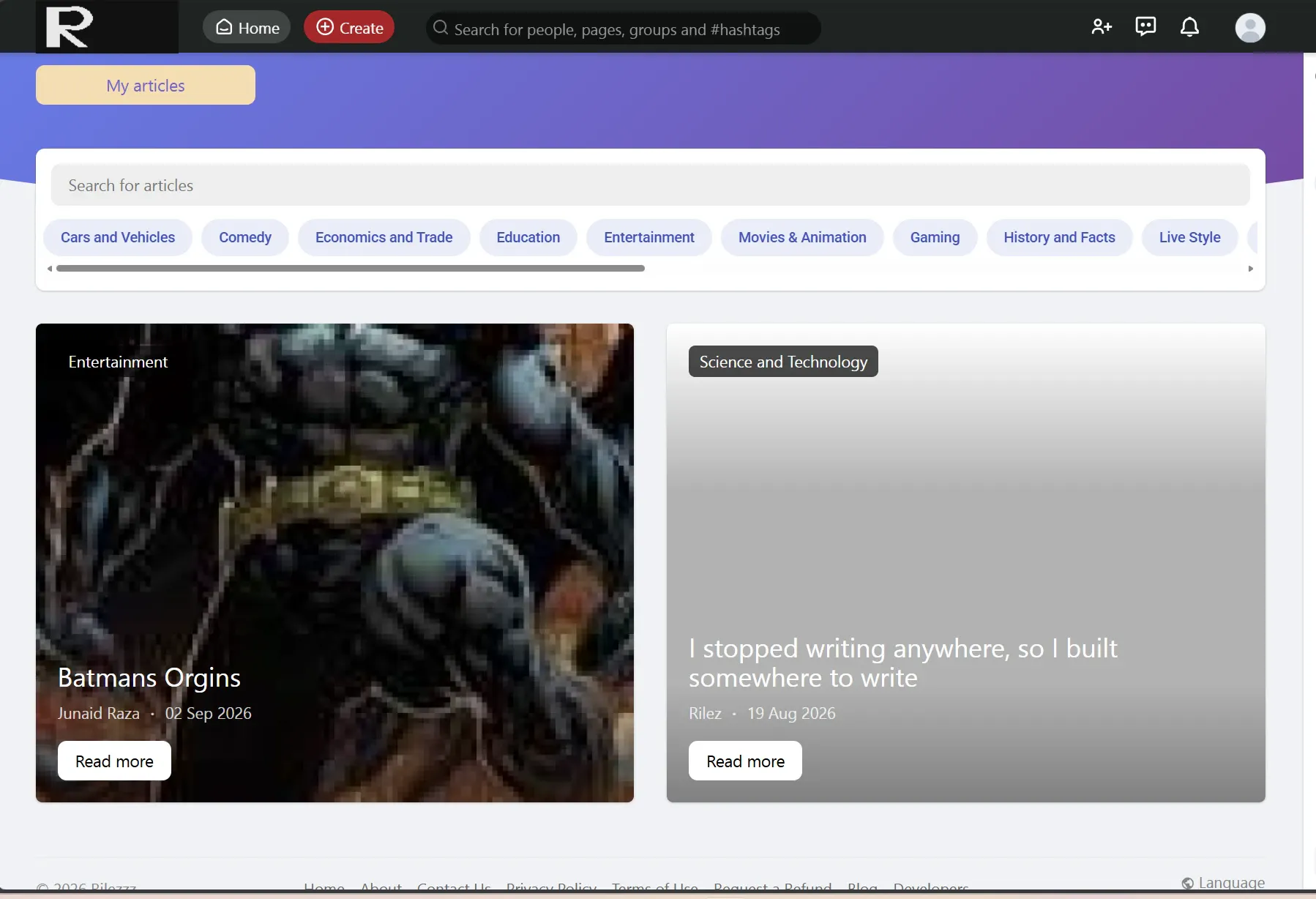Read more of Rilez's article
The width and height of the screenshot is (1316, 899).
(x=745, y=761)
